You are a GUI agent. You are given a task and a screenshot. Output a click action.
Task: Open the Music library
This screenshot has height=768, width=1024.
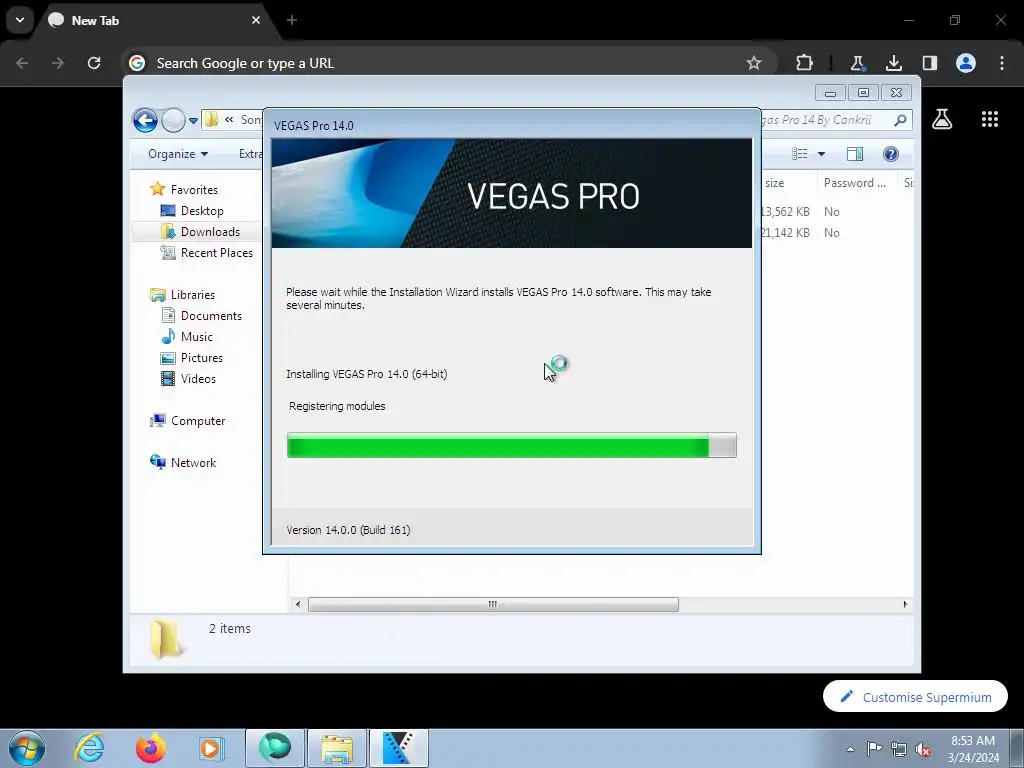(x=197, y=336)
